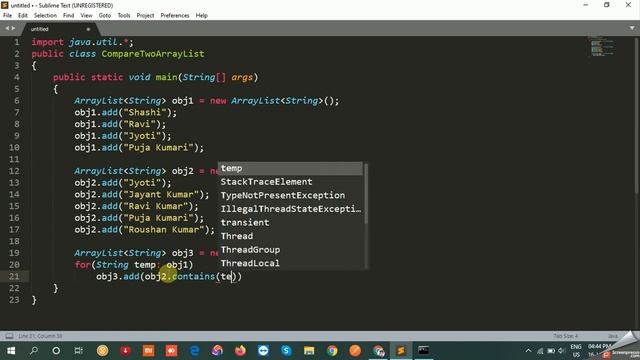
Task: Switch ENG US input language
Action: point(576,351)
